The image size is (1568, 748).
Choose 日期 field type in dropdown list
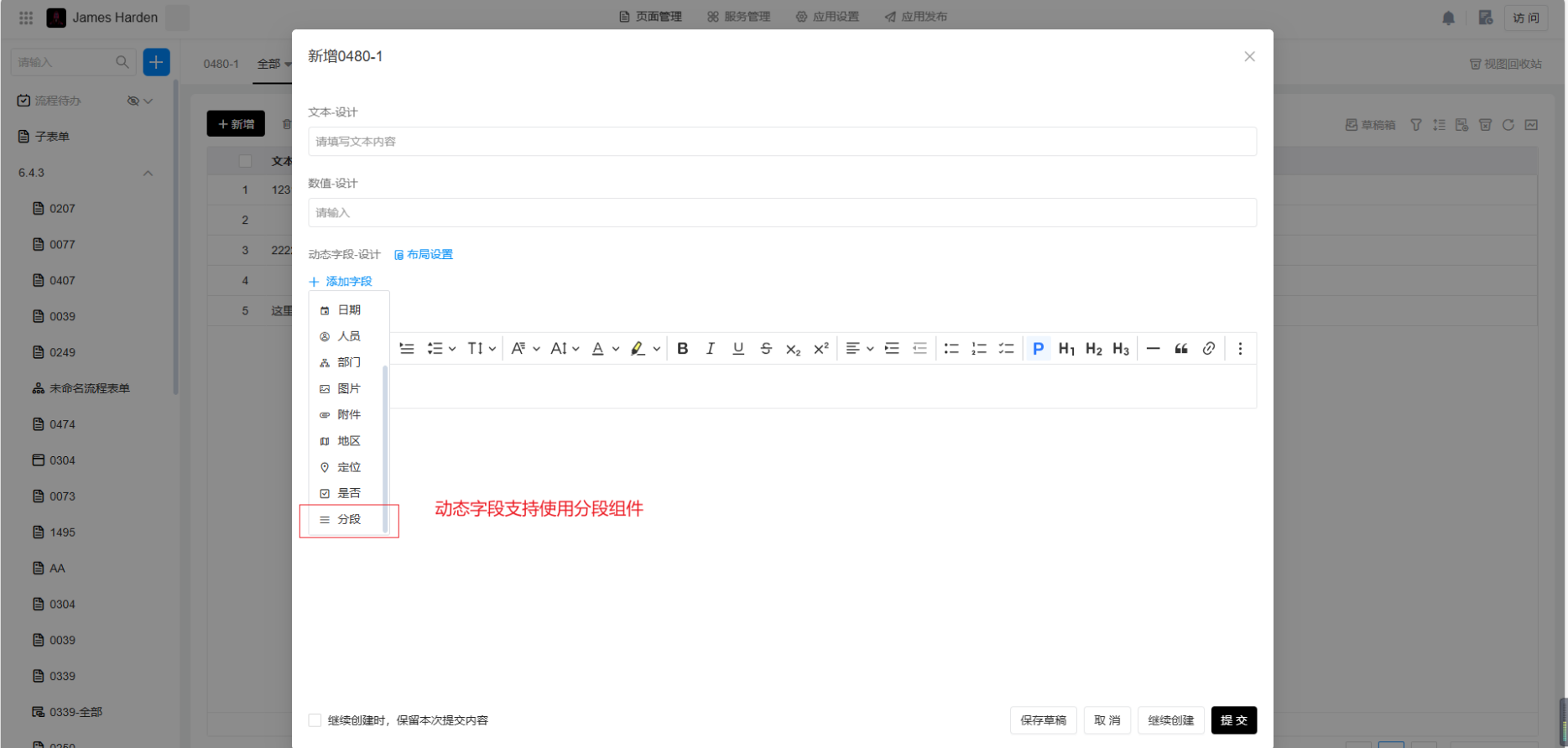click(x=348, y=310)
